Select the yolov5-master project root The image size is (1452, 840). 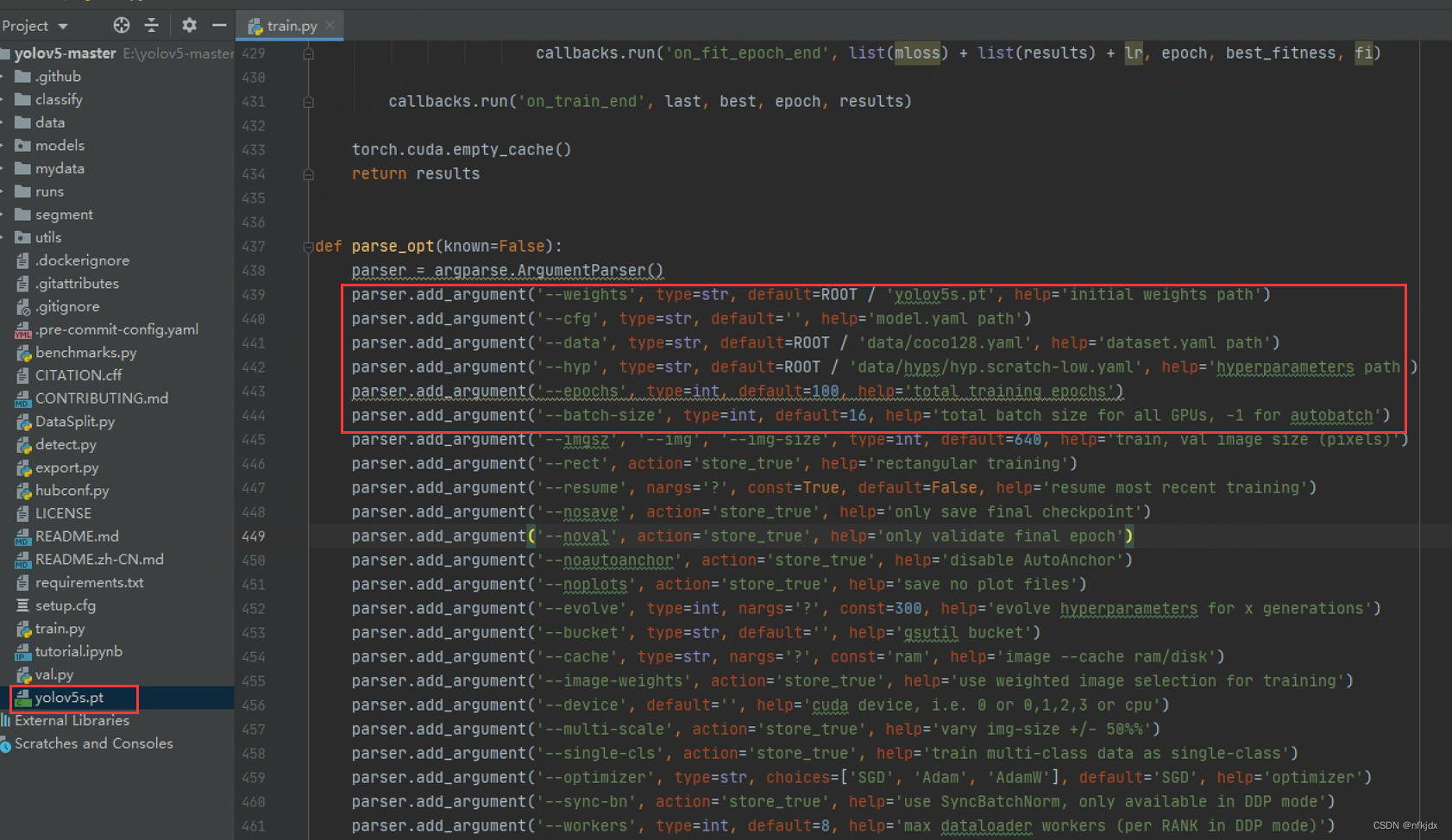[x=65, y=53]
